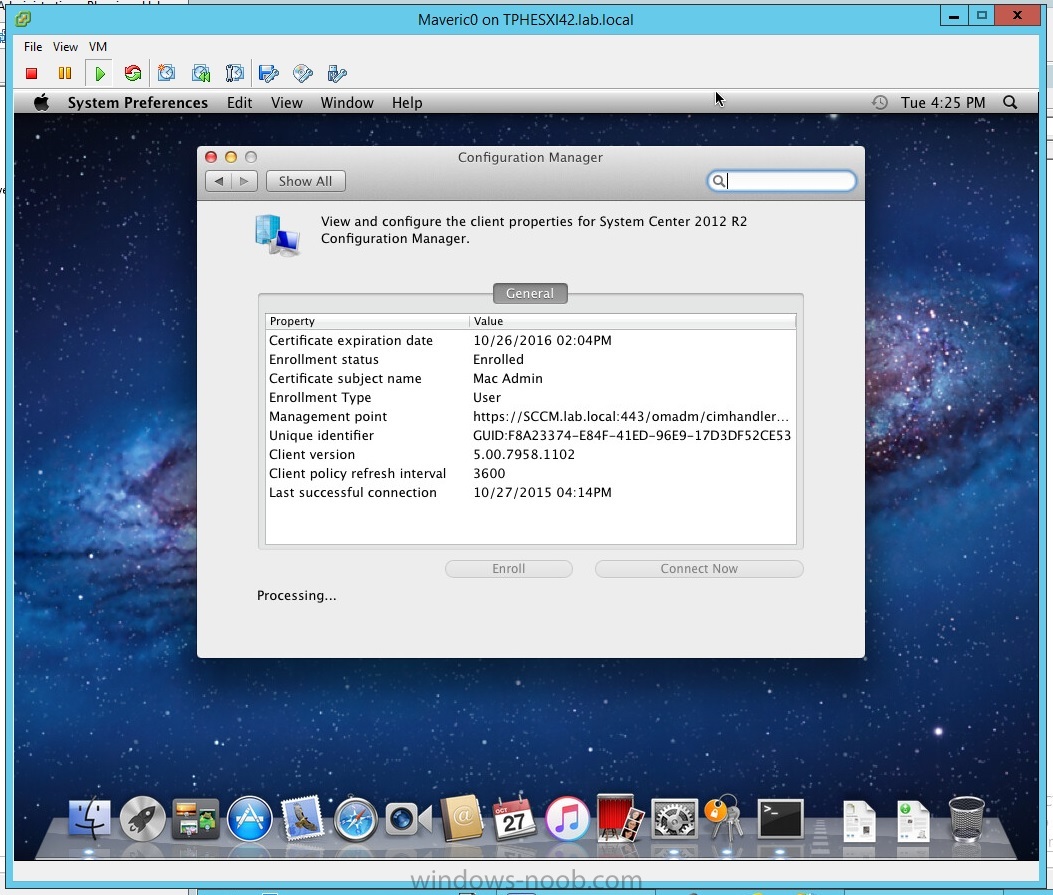Viewport: 1053px width, 895px height.
Task: Click the preferences search field
Action: click(782, 181)
